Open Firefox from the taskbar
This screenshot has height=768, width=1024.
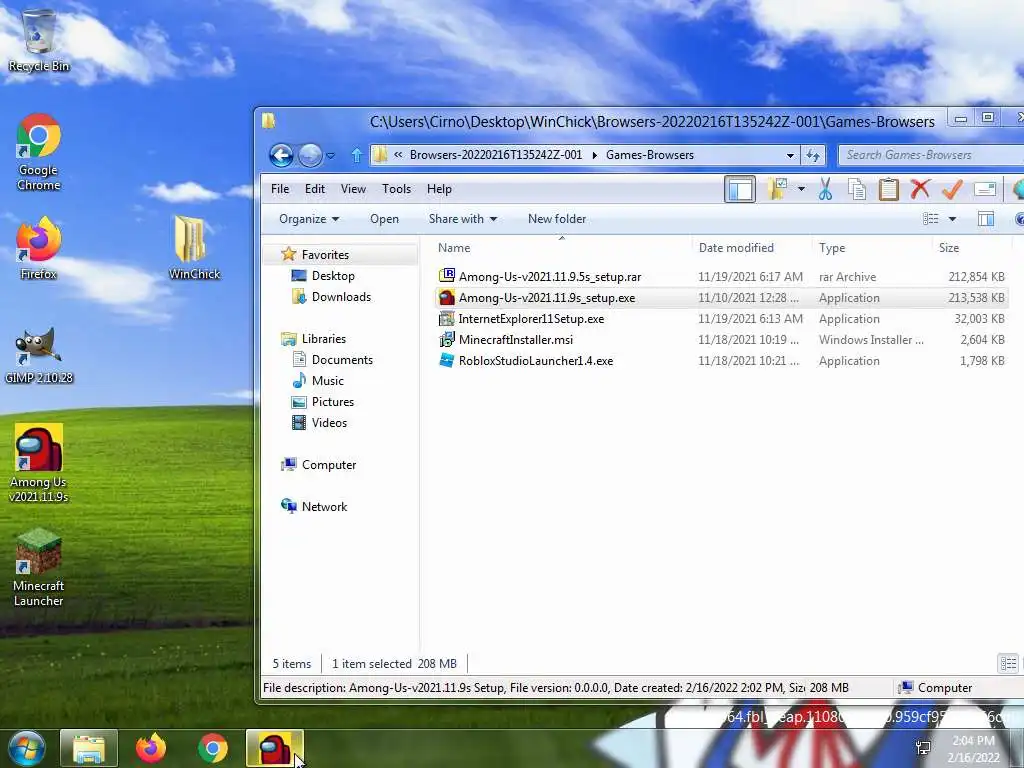(x=151, y=748)
